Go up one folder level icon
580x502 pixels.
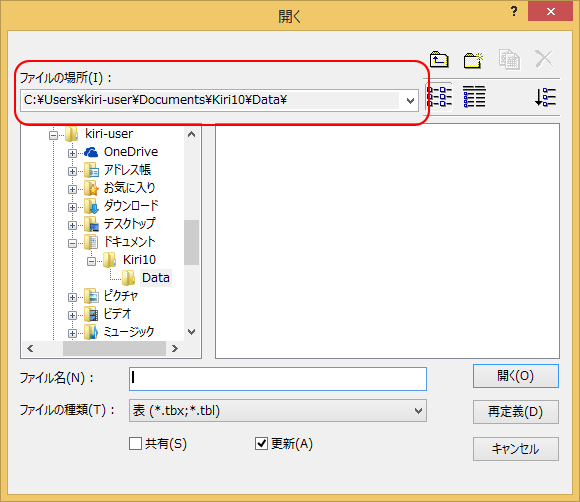439,59
